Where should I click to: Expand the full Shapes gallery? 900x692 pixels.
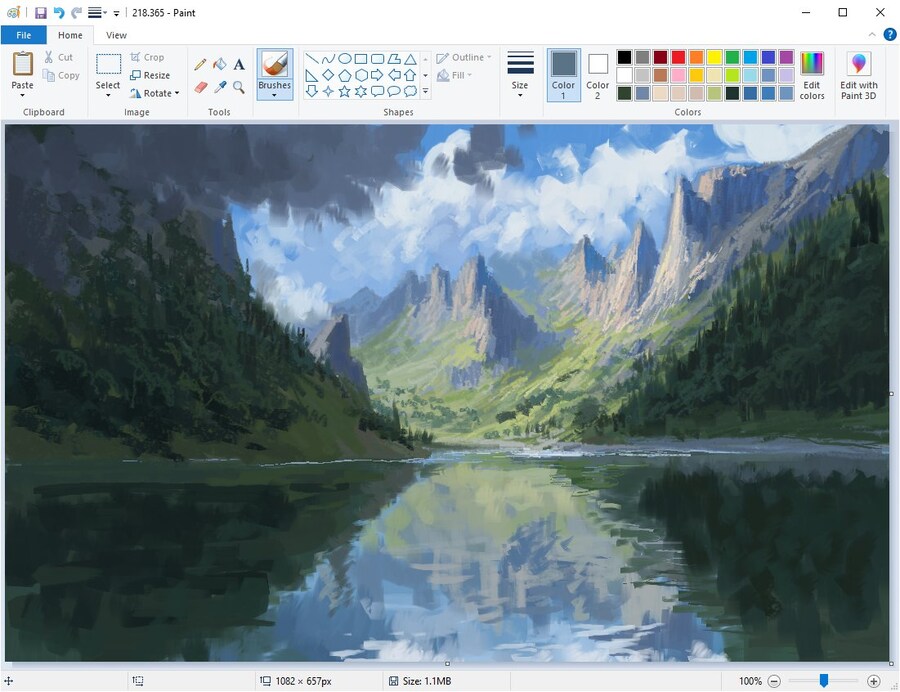[425, 91]
